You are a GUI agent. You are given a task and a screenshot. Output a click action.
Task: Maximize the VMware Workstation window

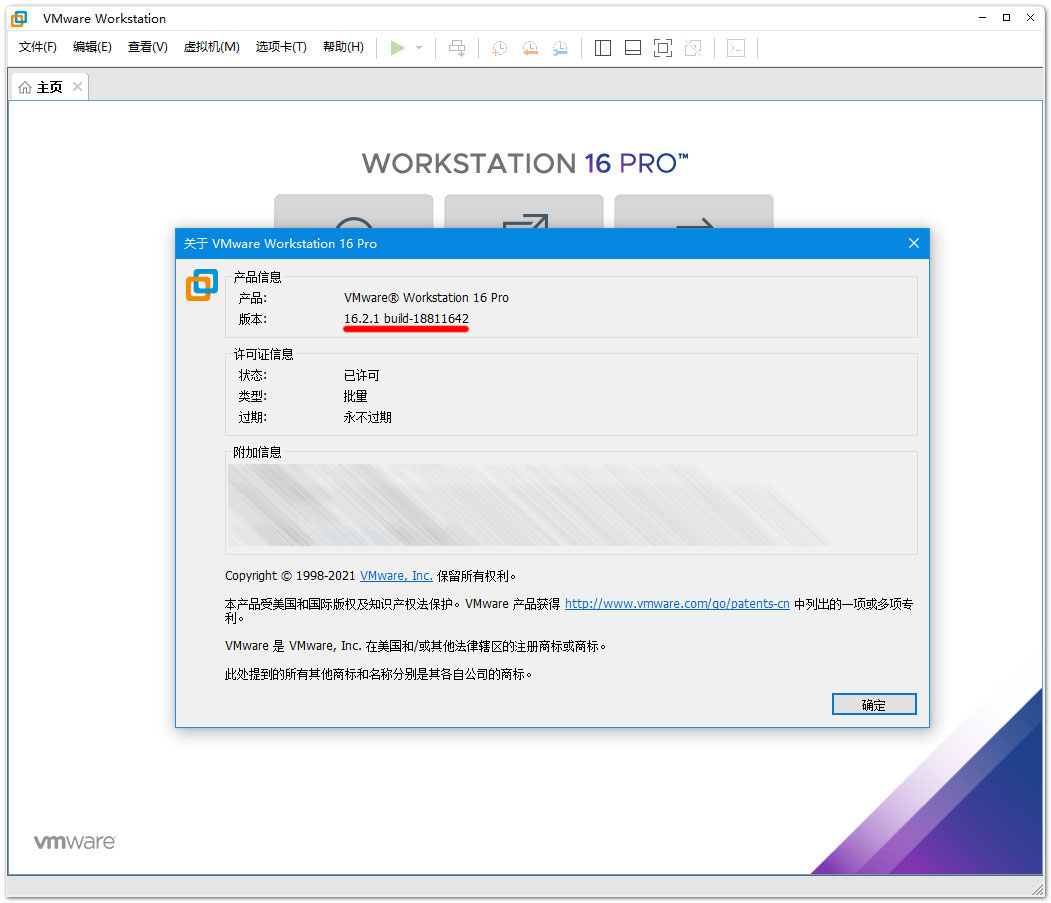[x=1006, y=17]
